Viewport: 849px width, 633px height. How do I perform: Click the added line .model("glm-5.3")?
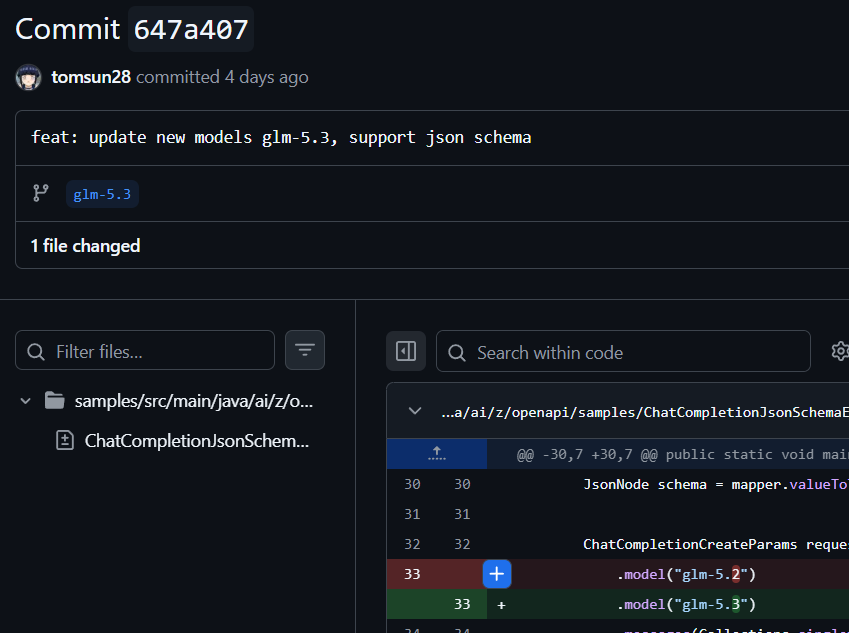pyautogui.click(x=686, y=604)
